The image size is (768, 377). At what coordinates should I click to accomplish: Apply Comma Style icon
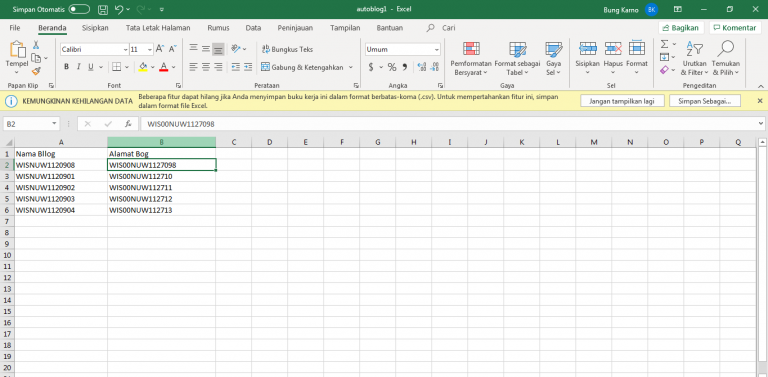(405, 67)
